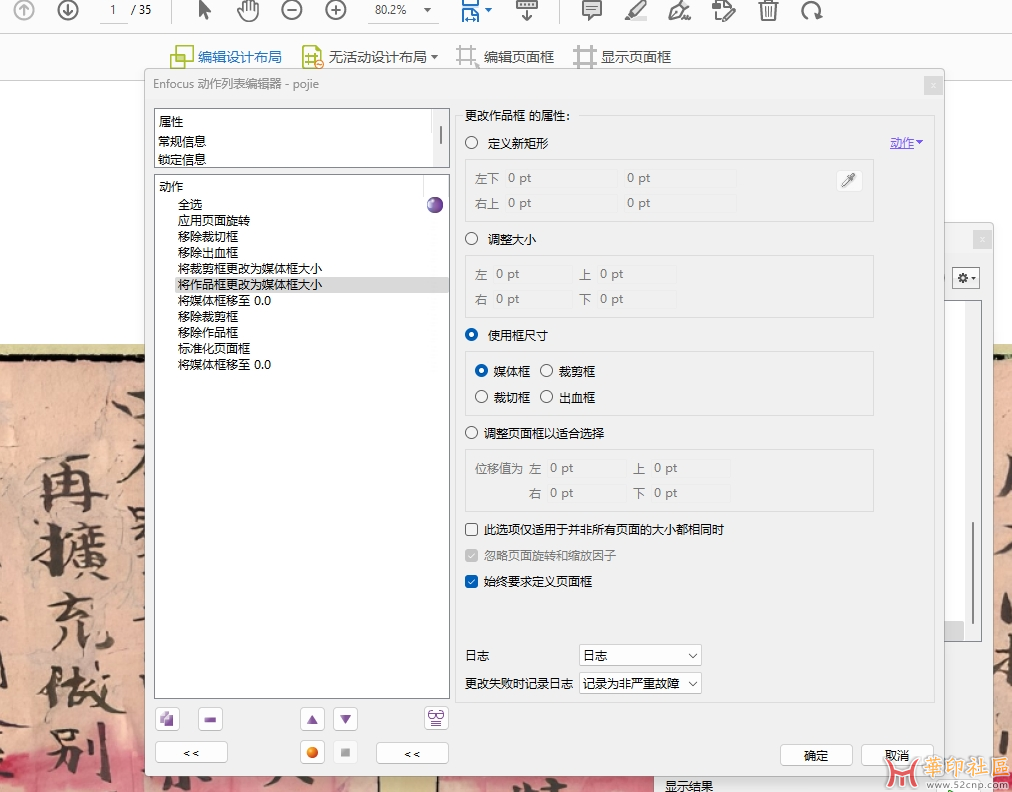1012x792 pixels.
Task: Select 出血框 radio button
Action: pyautogui.click(x=547, y=397)
